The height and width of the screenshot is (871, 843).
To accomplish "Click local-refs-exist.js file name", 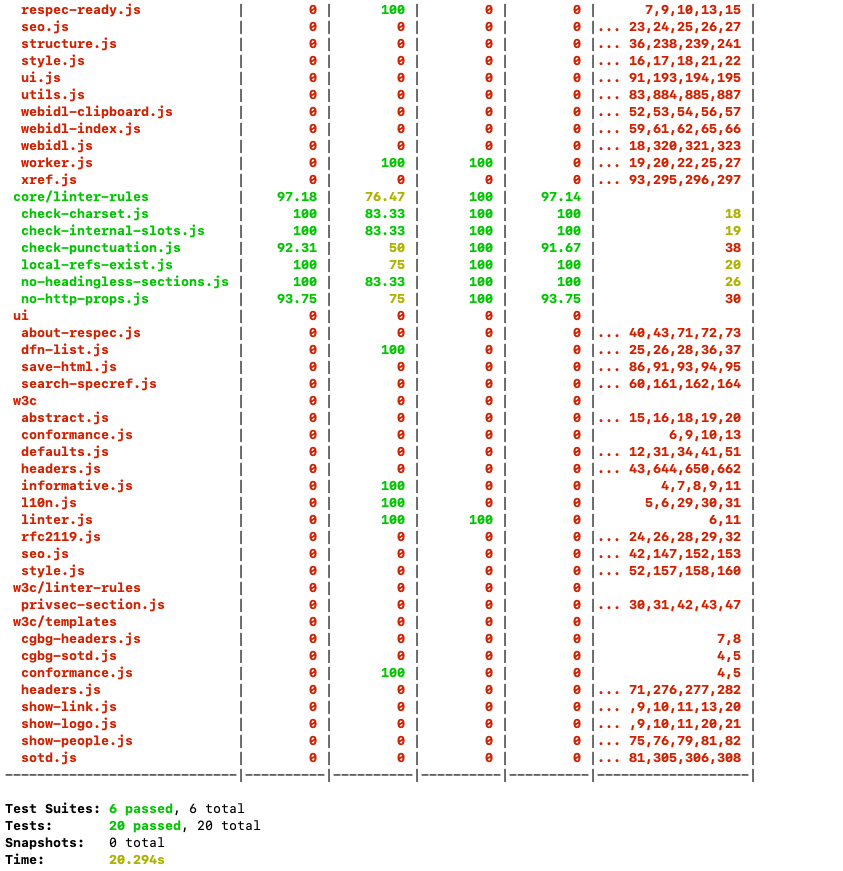I will point(97,265).
